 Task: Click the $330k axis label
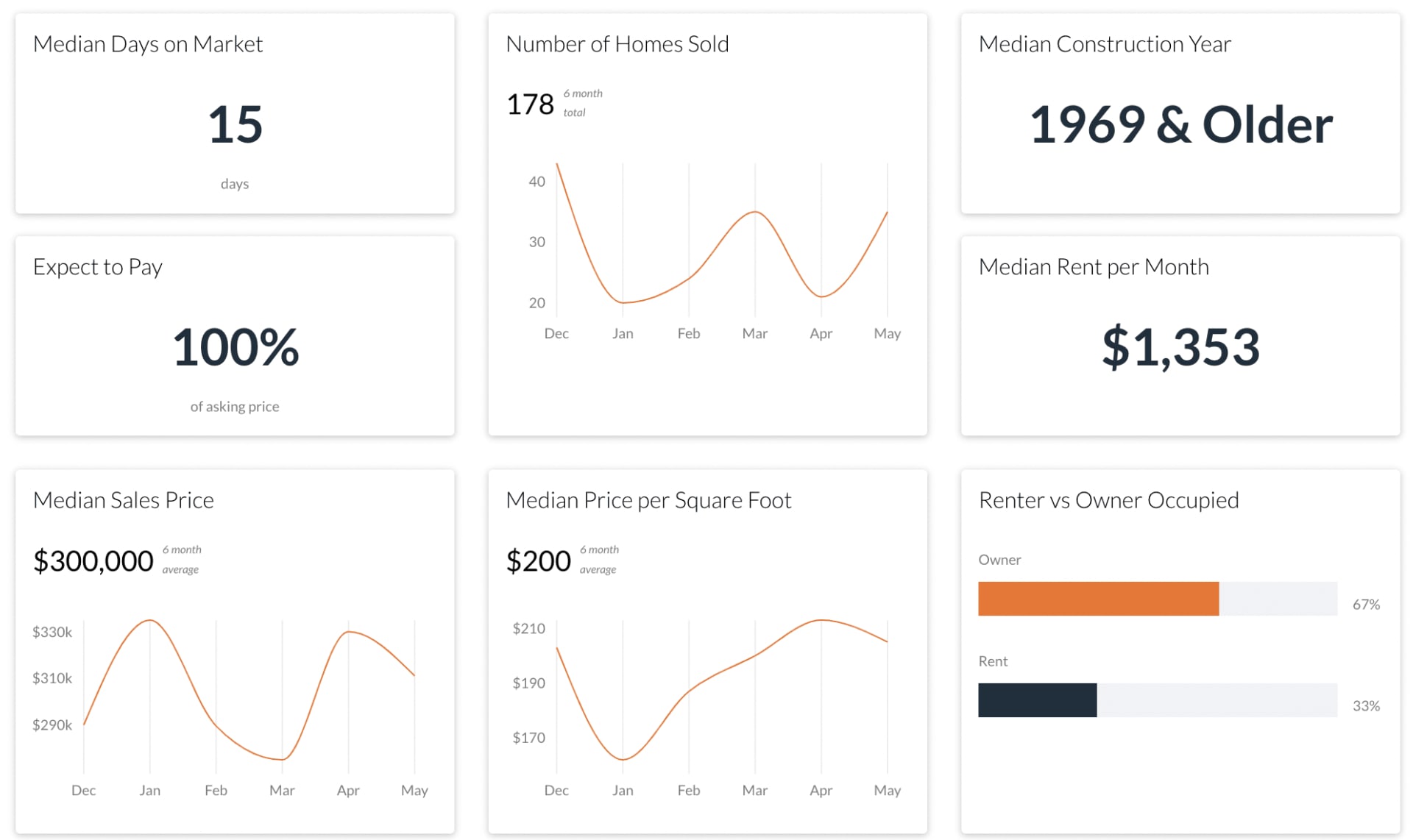click(x=52, y=633)
